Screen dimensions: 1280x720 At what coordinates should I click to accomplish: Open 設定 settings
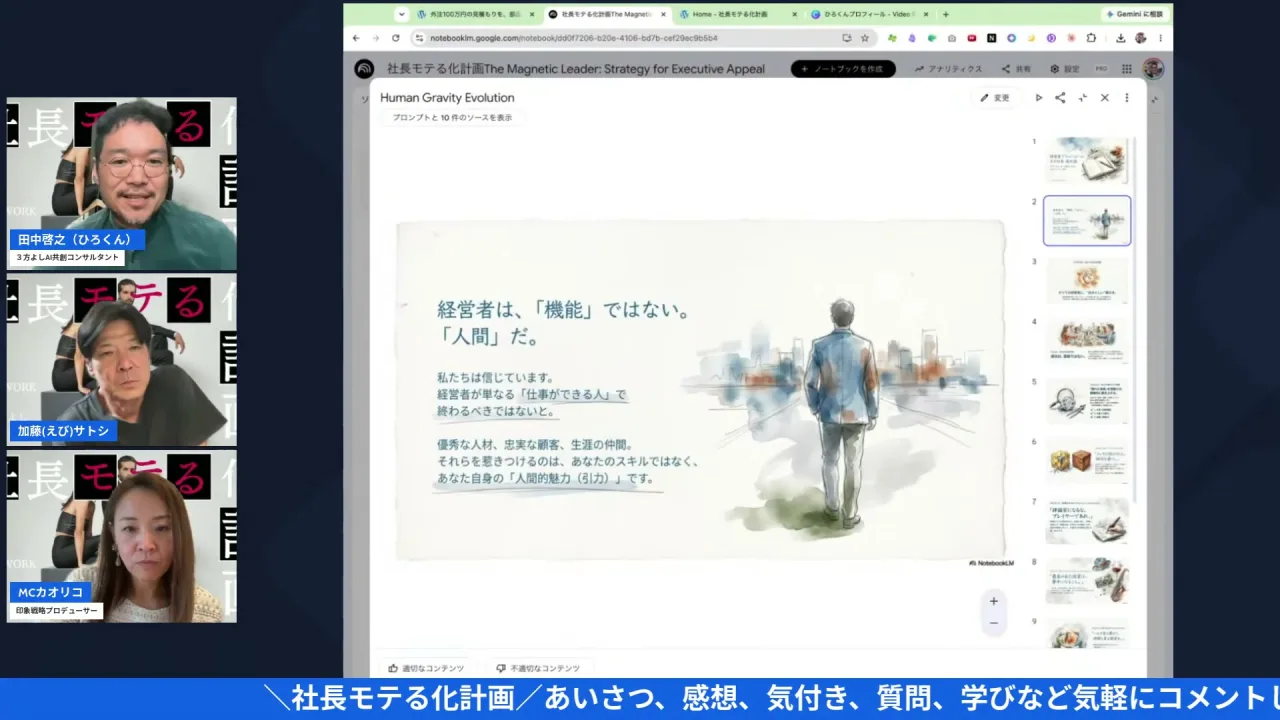click(x=1065, y=69)
